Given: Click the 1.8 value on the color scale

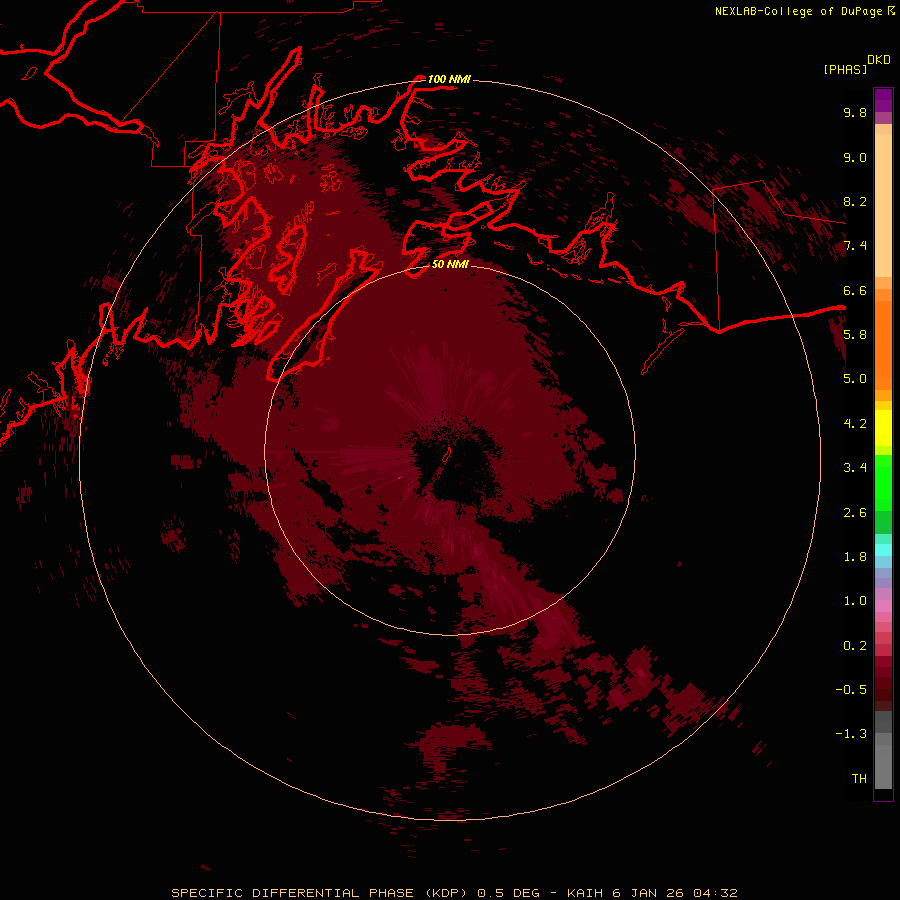Looking at the screenshot, I should [x=855, y=557].
